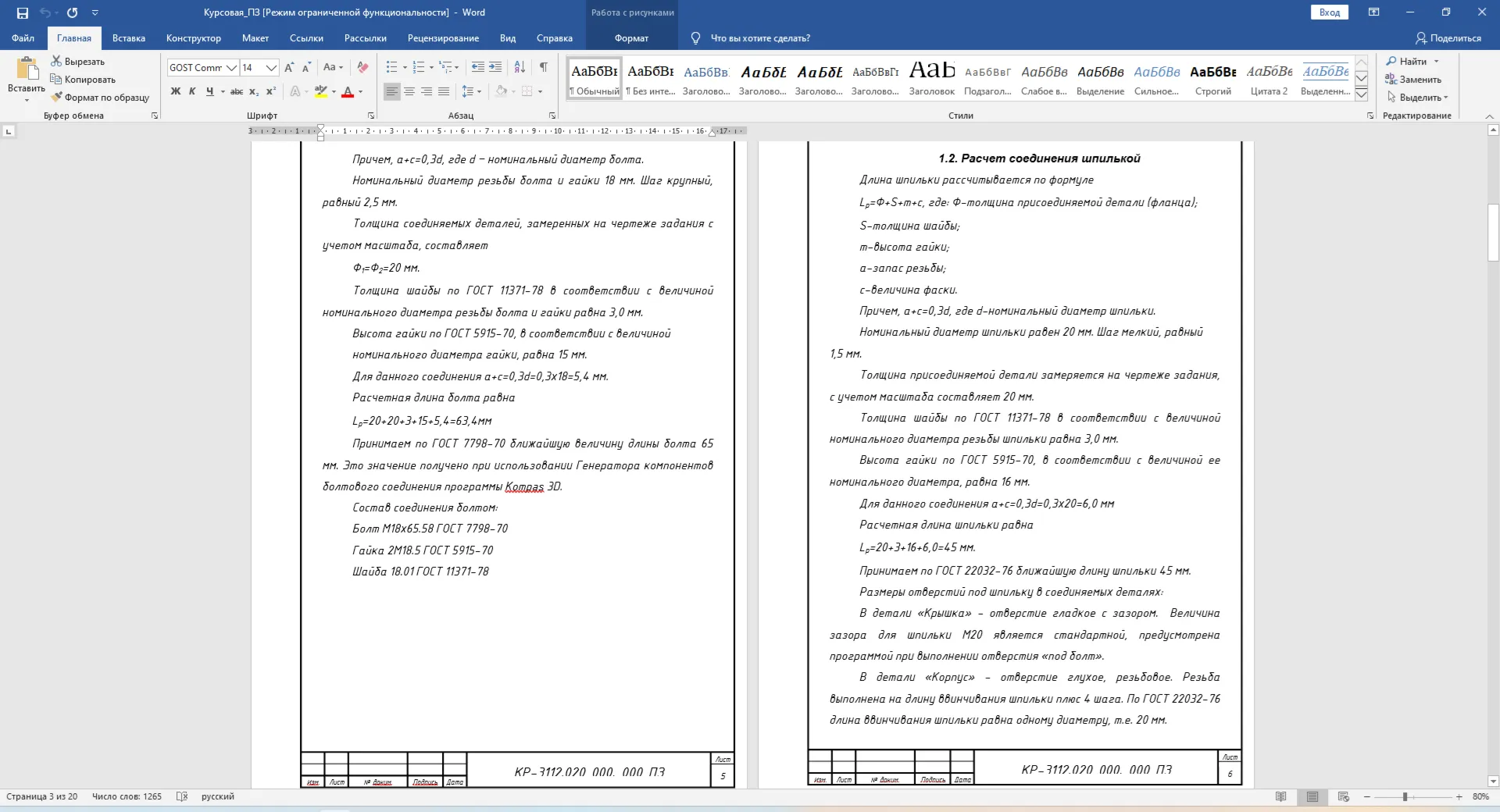Cut selection using Вырезать
This screenshot has height=812, width=1500.
pos(78,62)
